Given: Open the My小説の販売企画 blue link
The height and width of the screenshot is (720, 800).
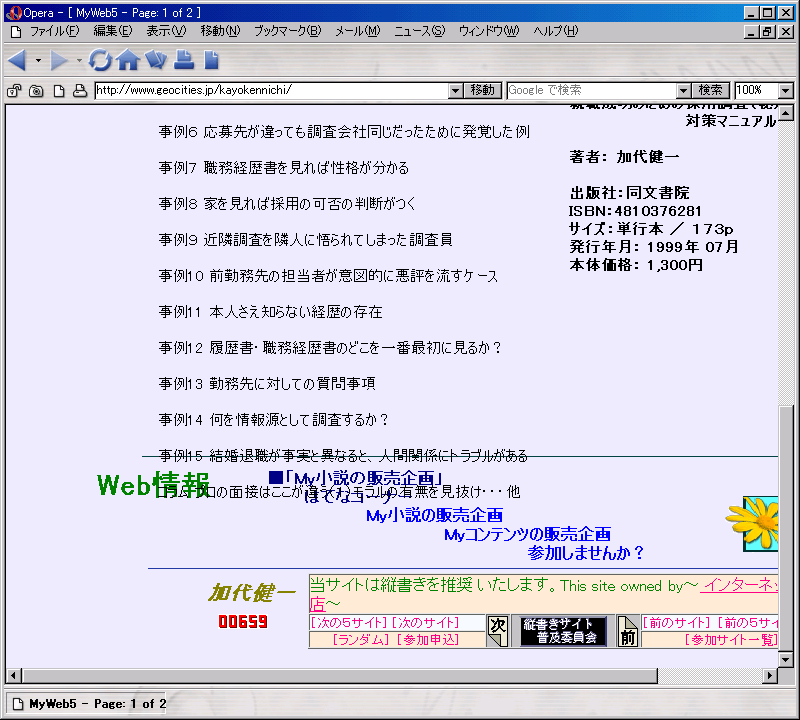Looking at the screenshot, I should (435, 515).
